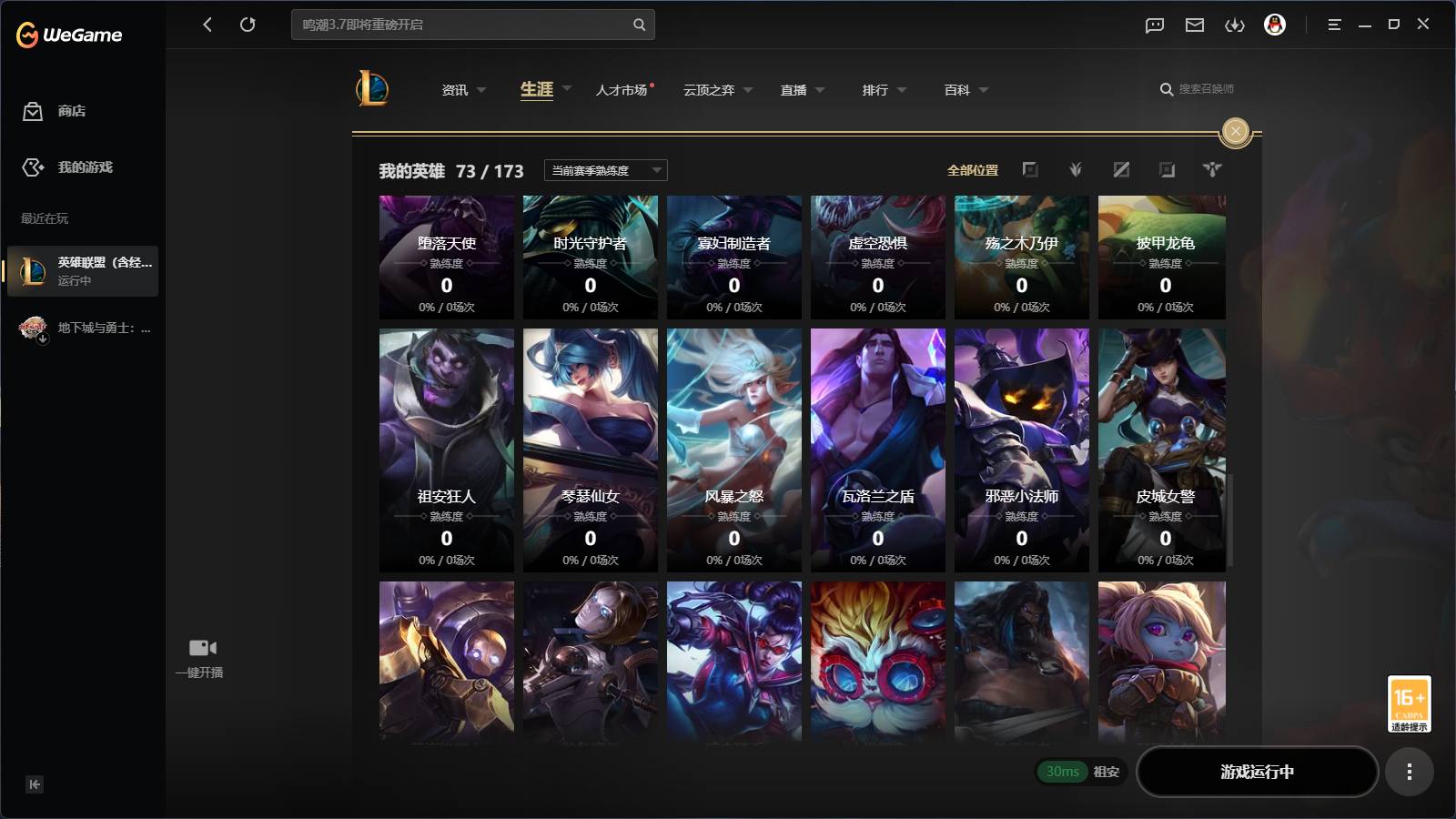Click the 游戏运行中 button
This screenshot has width=1456, height=819.
pos(1257,772)
